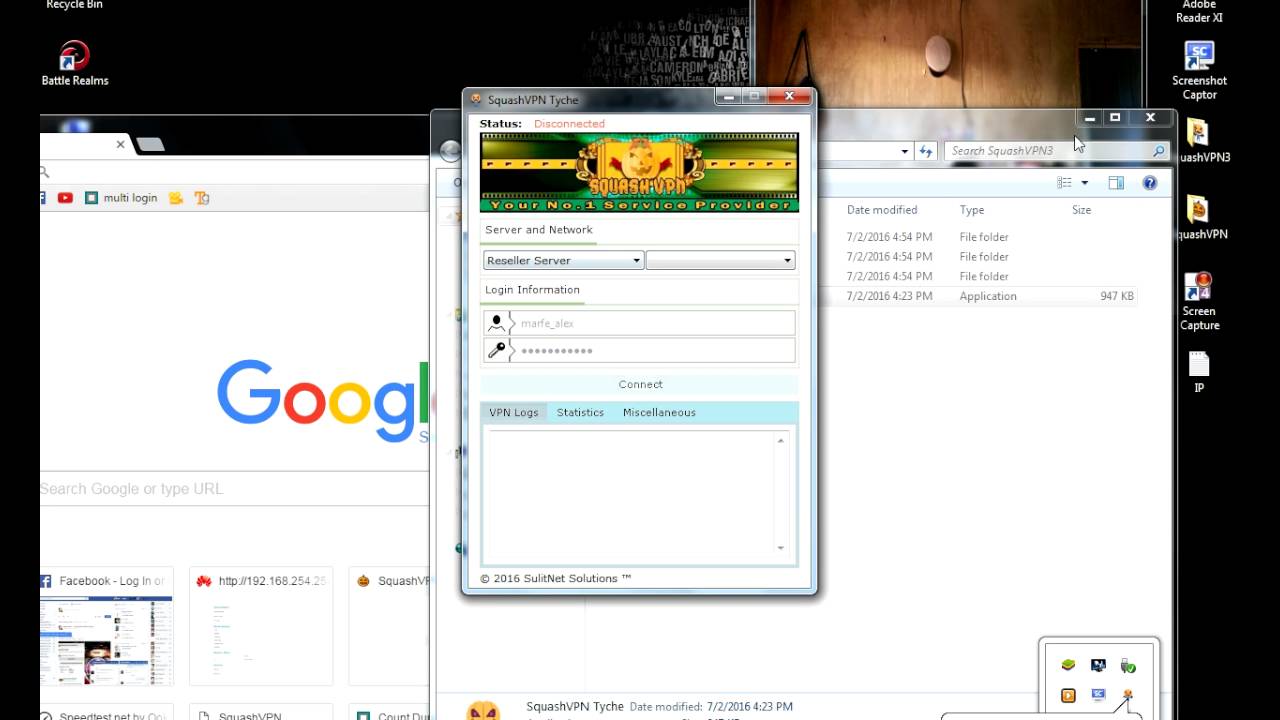Open a new Chrome tab

150,145
